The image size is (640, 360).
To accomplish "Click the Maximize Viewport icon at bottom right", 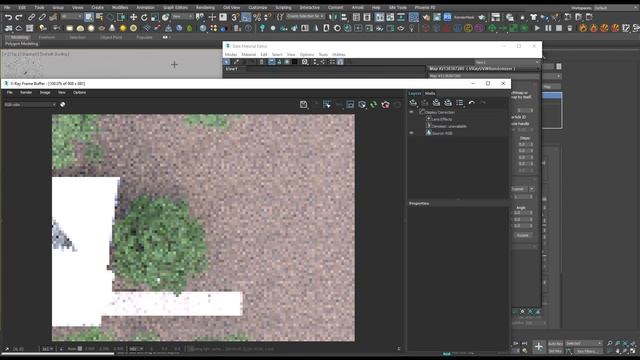I will point(633,351).
